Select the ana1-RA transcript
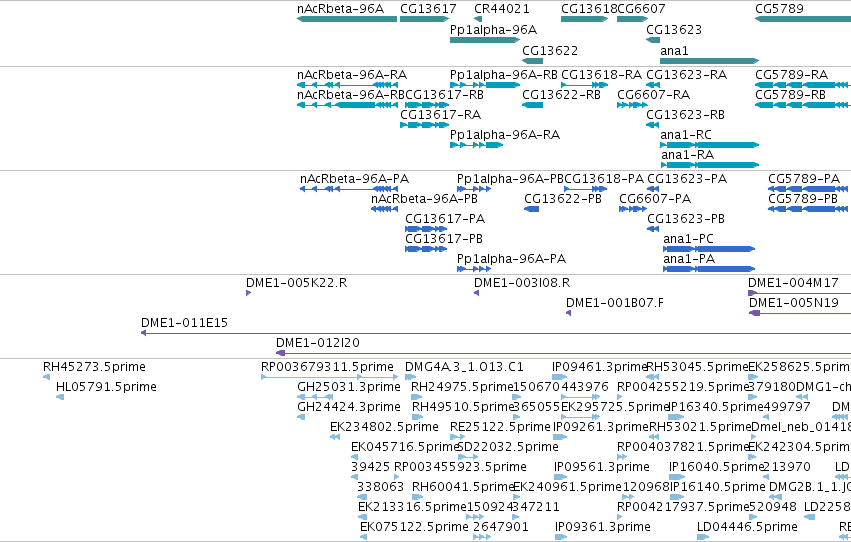Viewport: 851px width, 542px height. click(x=709, y=165)
